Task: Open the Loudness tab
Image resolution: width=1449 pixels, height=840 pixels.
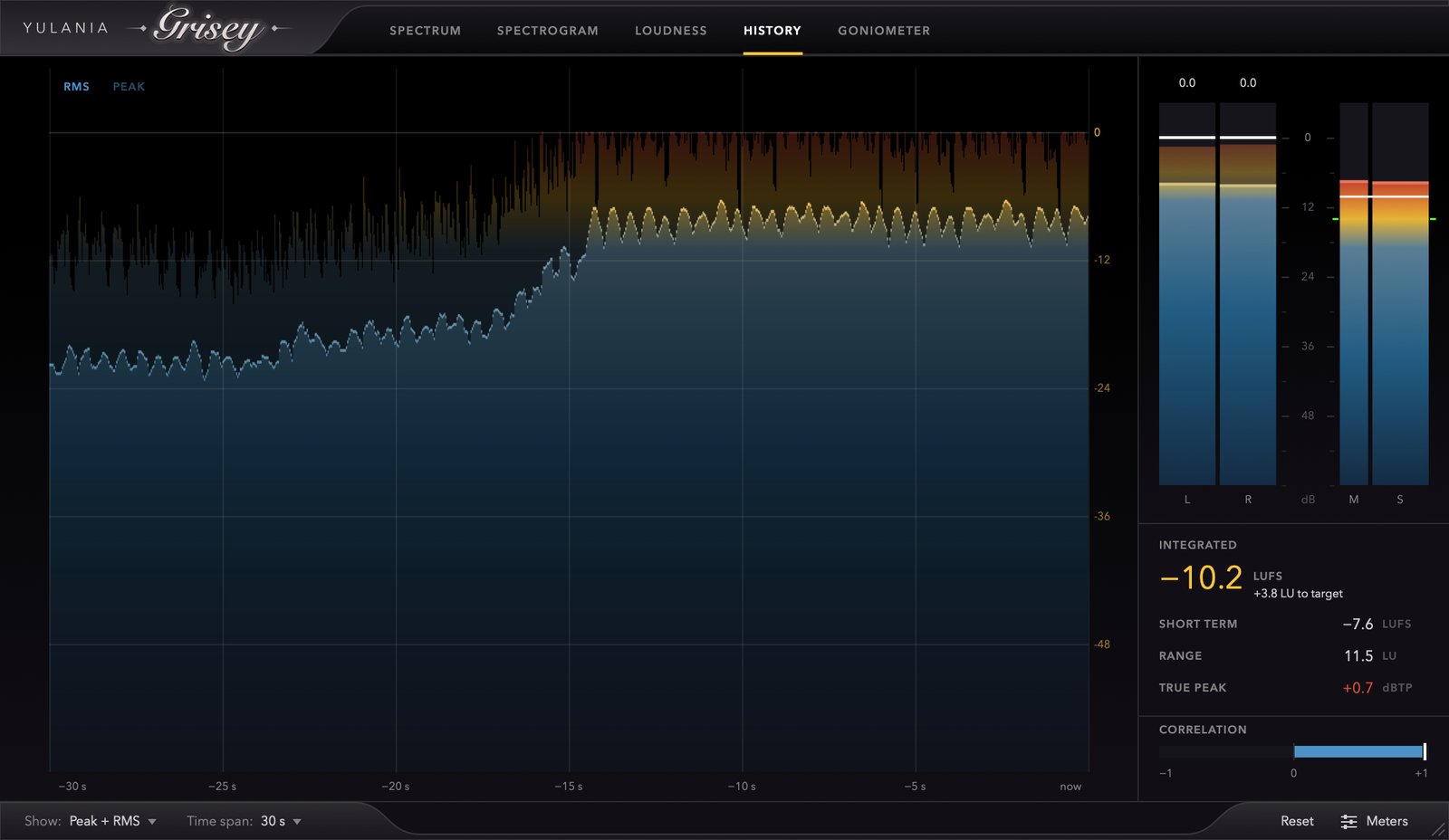Action: pyautogui.click(x=670, y=31)
